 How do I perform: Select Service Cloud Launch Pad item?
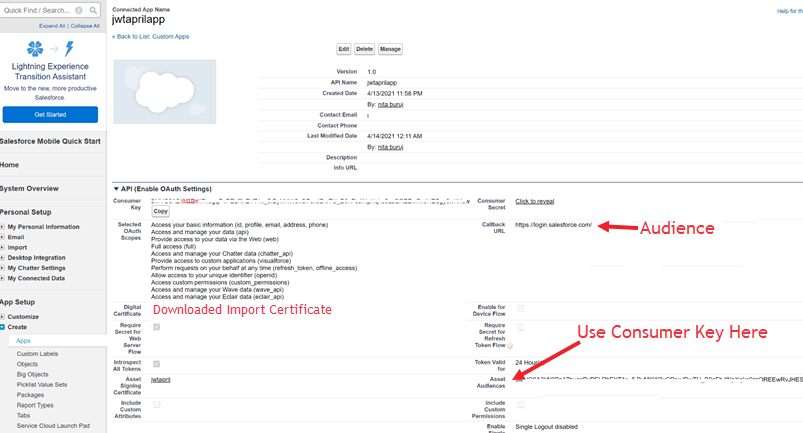pyautogui.click(x=53, y=426)
